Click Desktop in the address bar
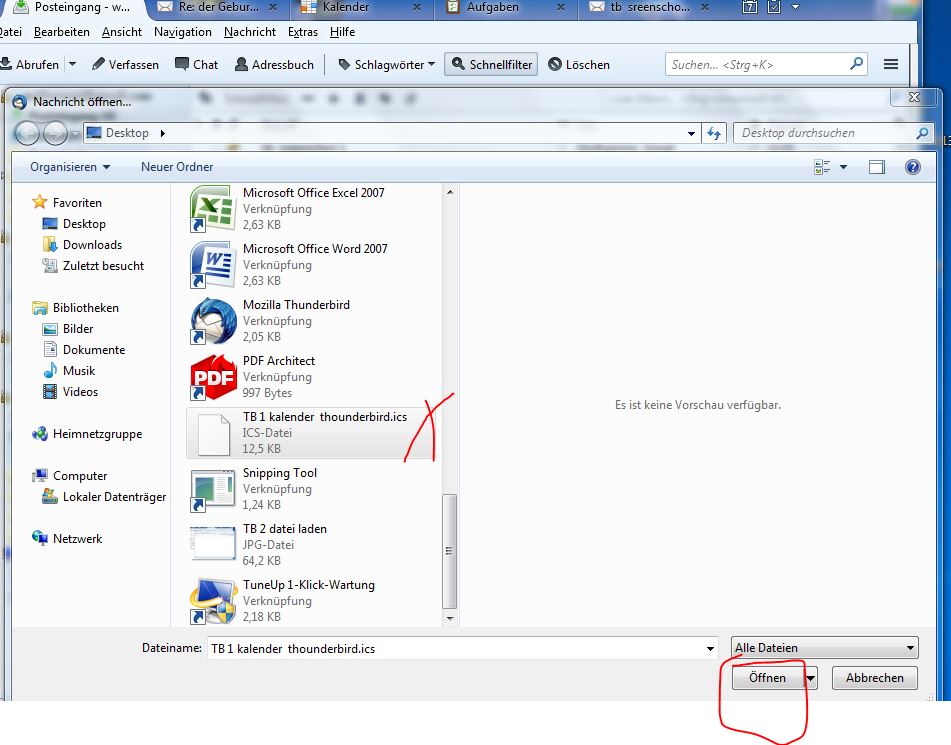 pos(127,133)
